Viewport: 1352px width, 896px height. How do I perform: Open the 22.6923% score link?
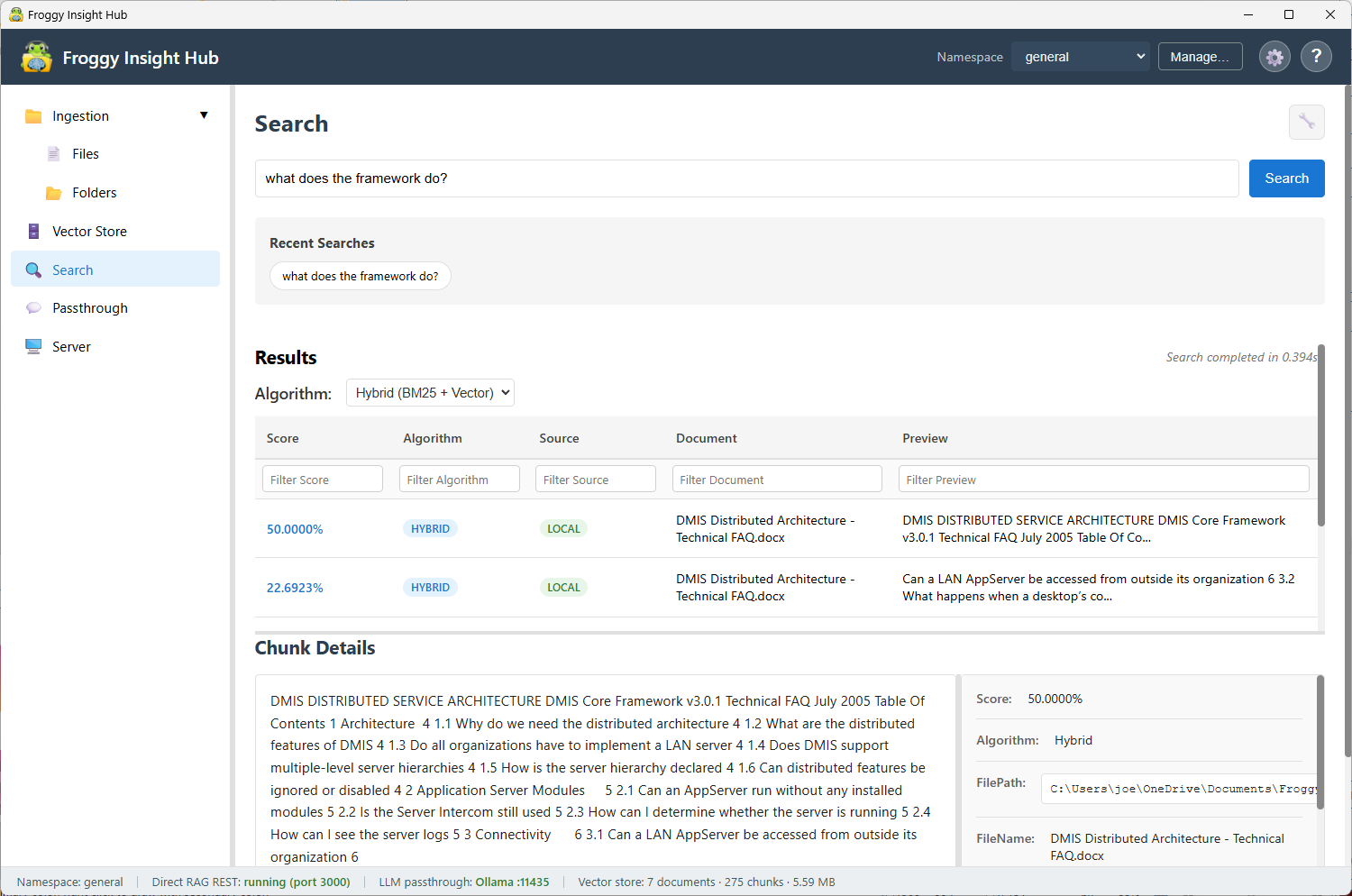point(295,588)
